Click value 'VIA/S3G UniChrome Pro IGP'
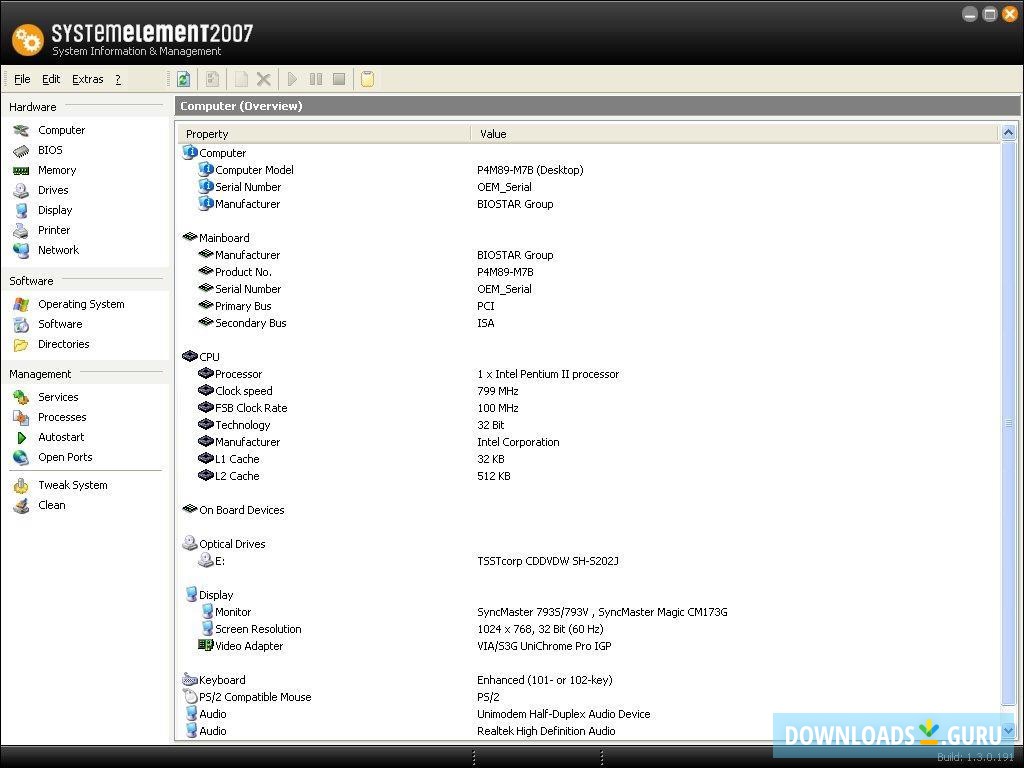 (544, 646)
